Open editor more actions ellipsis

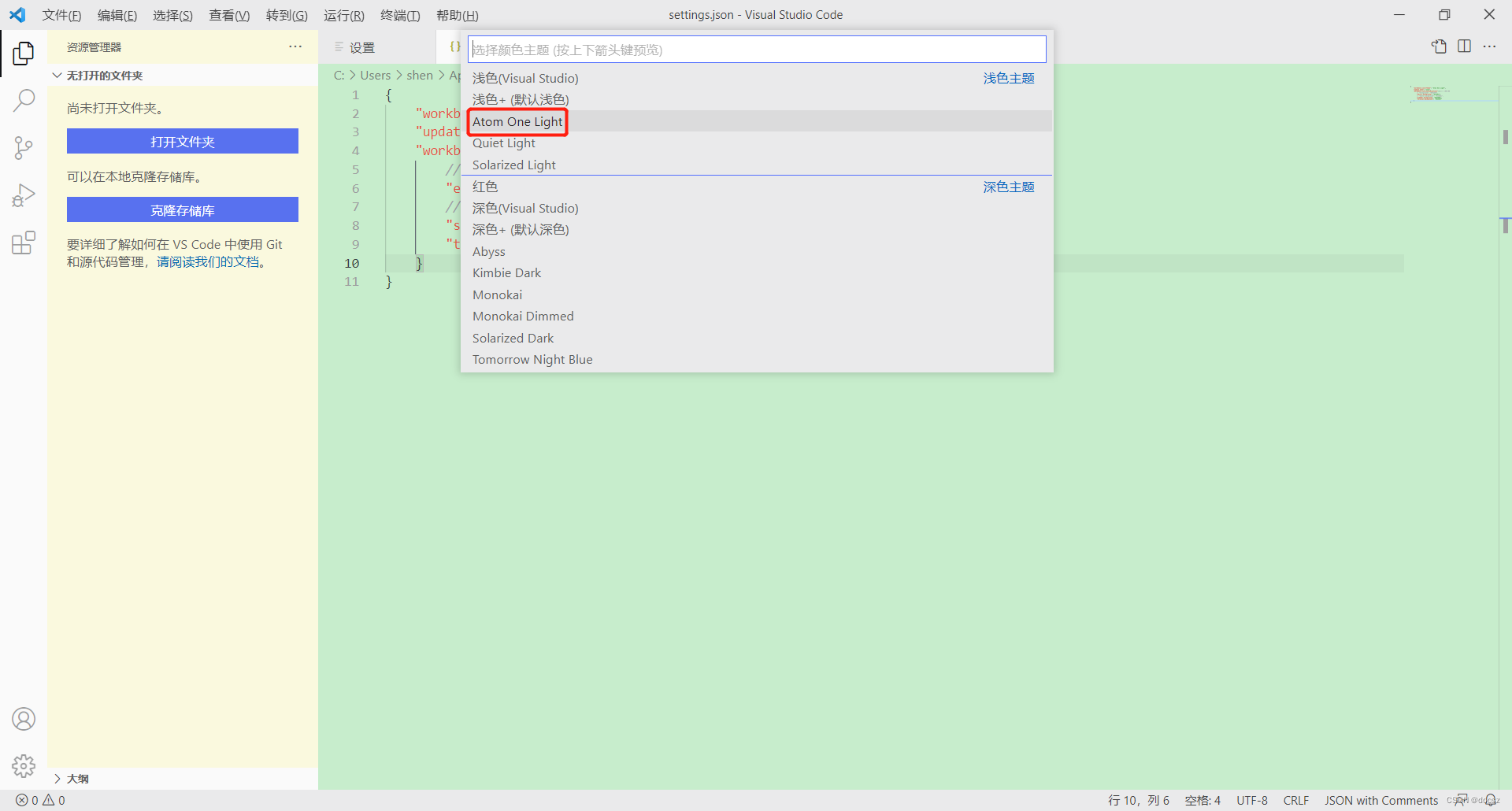tap(1489, 46)
